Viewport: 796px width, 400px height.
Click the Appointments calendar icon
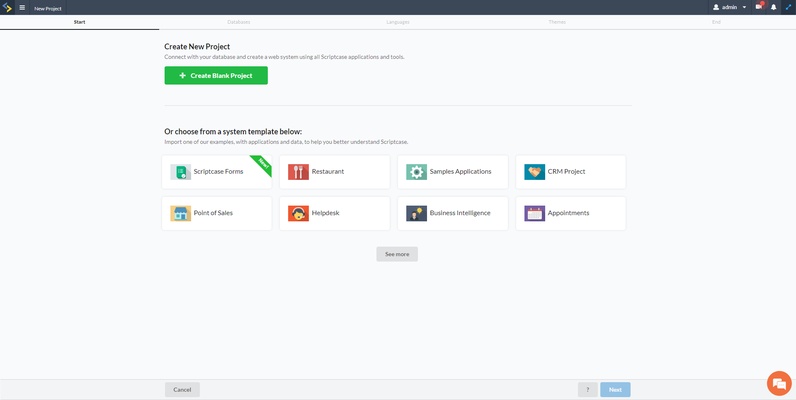pyautogui.click(x=535, y=213)
